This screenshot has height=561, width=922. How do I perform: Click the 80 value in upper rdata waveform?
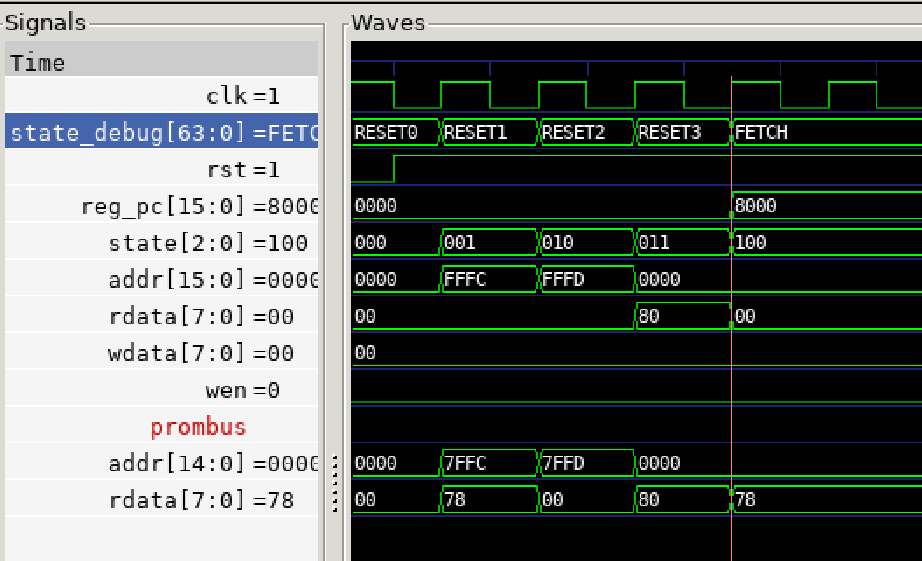[x=649, y=316]
